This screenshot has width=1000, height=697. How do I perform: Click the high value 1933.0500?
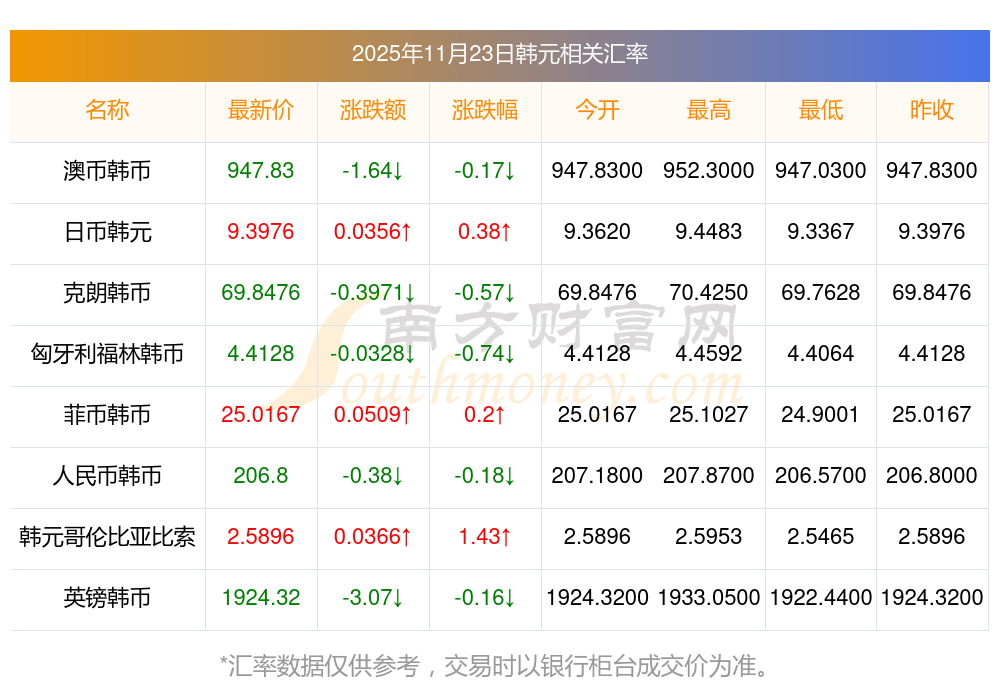709,598
